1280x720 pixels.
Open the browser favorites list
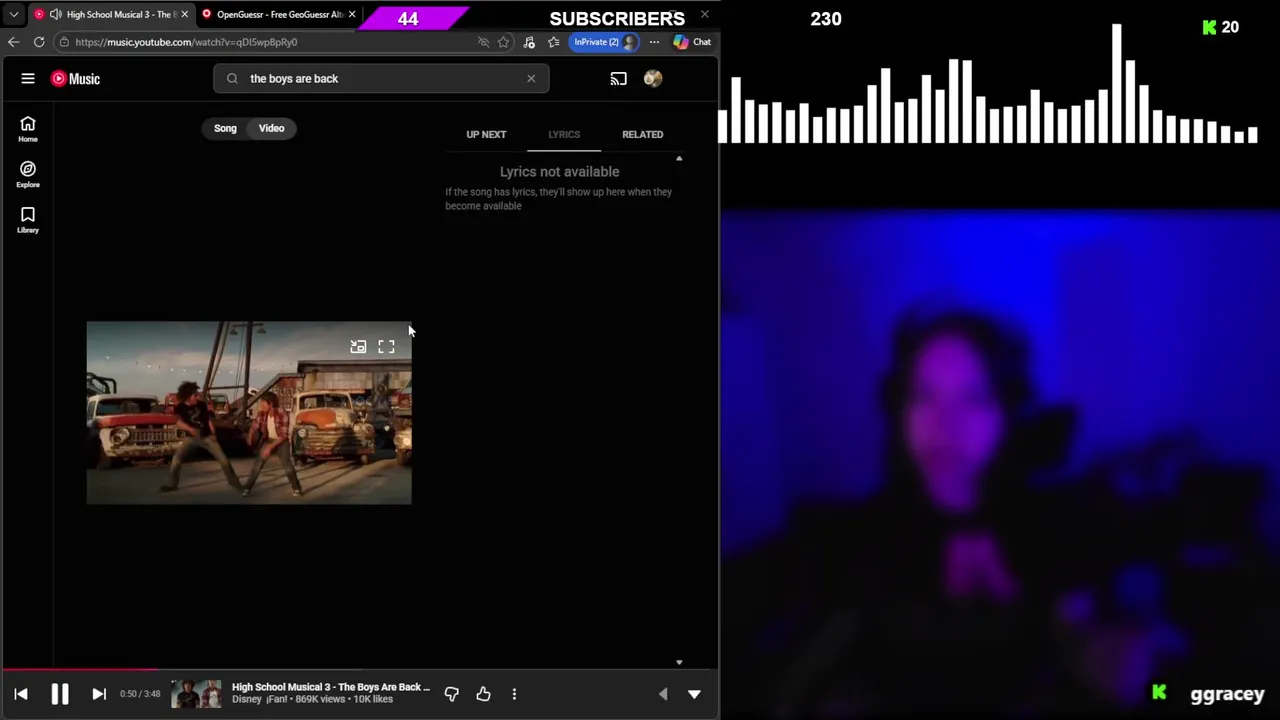(554, 42)
